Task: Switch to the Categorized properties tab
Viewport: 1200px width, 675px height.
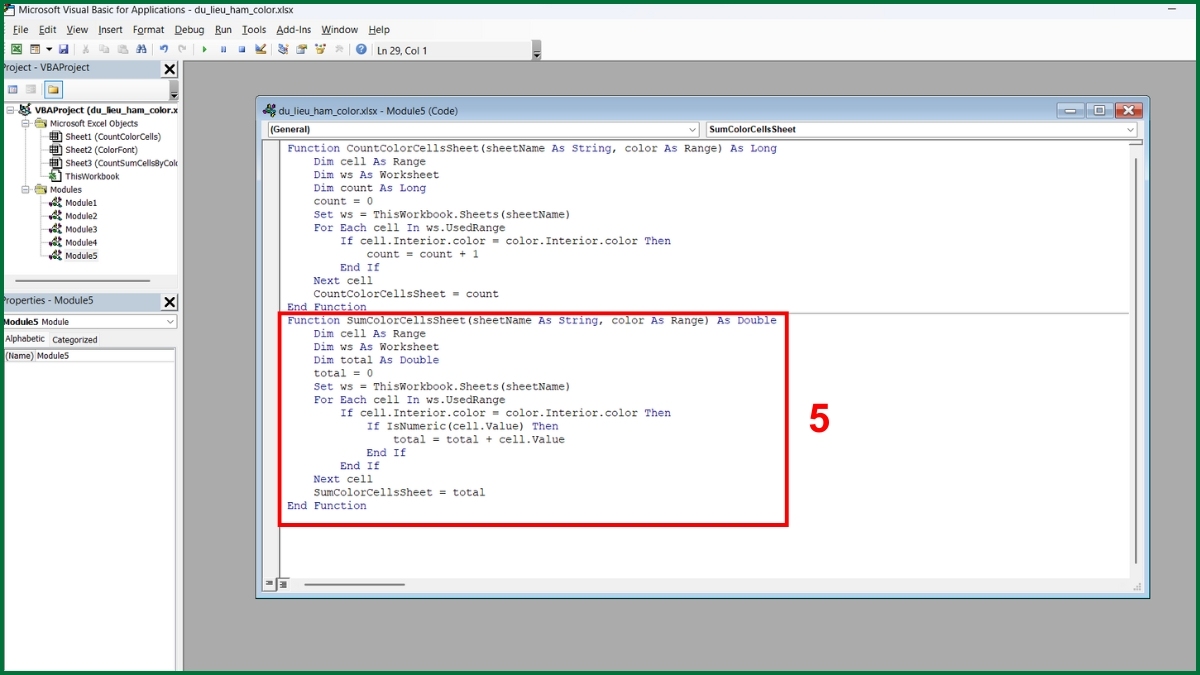Action: [x=75, y=340]
